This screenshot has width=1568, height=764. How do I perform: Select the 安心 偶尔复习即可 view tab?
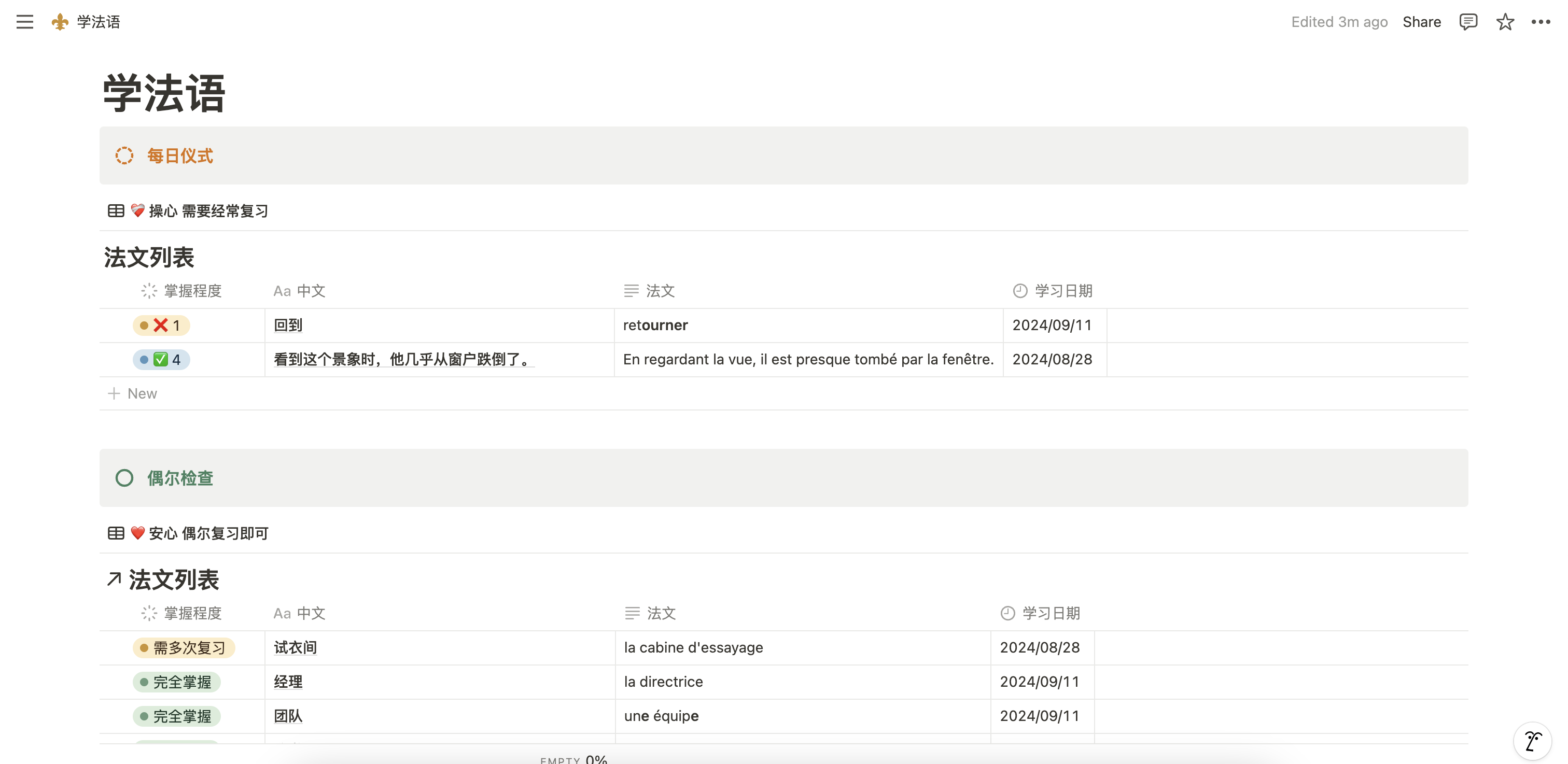[189, 533]
